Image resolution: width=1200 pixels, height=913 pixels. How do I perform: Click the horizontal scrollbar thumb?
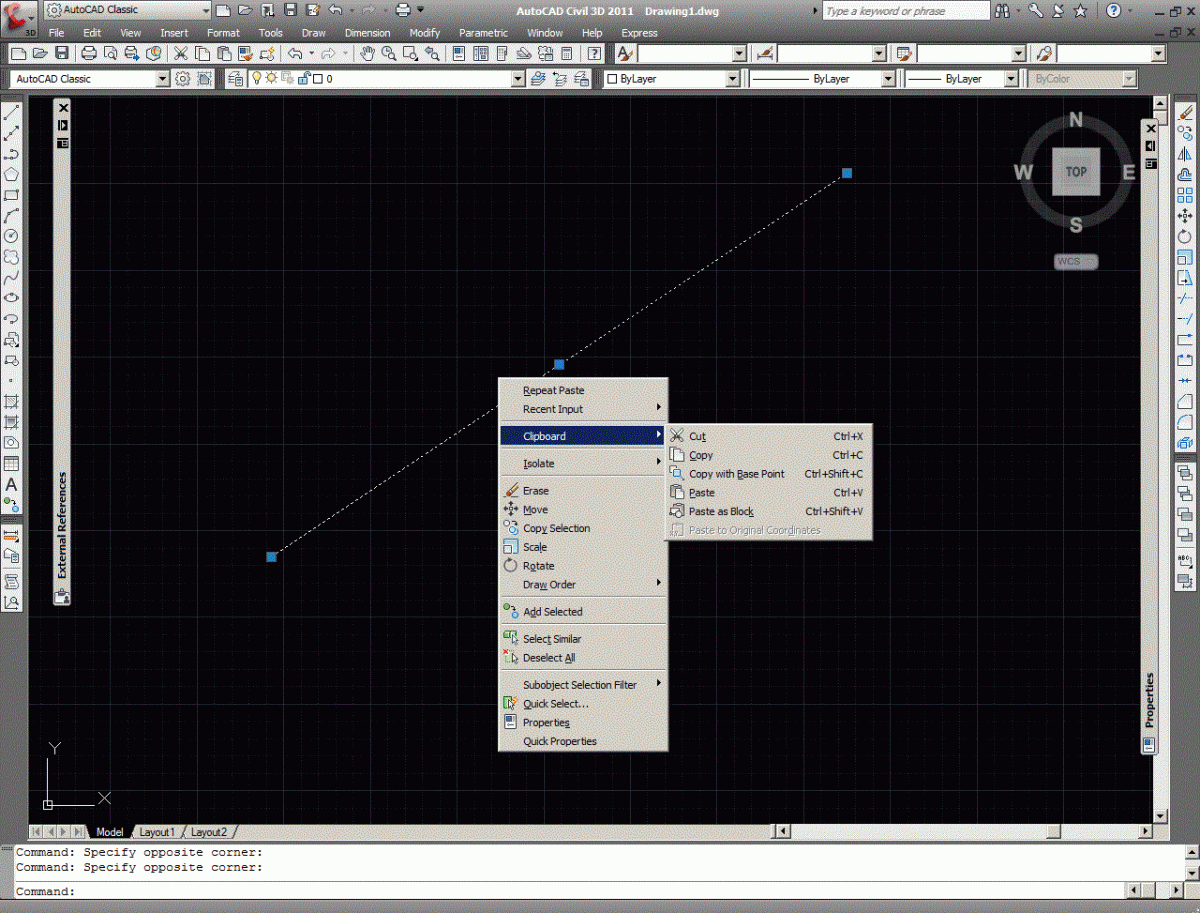(1052, 832)
